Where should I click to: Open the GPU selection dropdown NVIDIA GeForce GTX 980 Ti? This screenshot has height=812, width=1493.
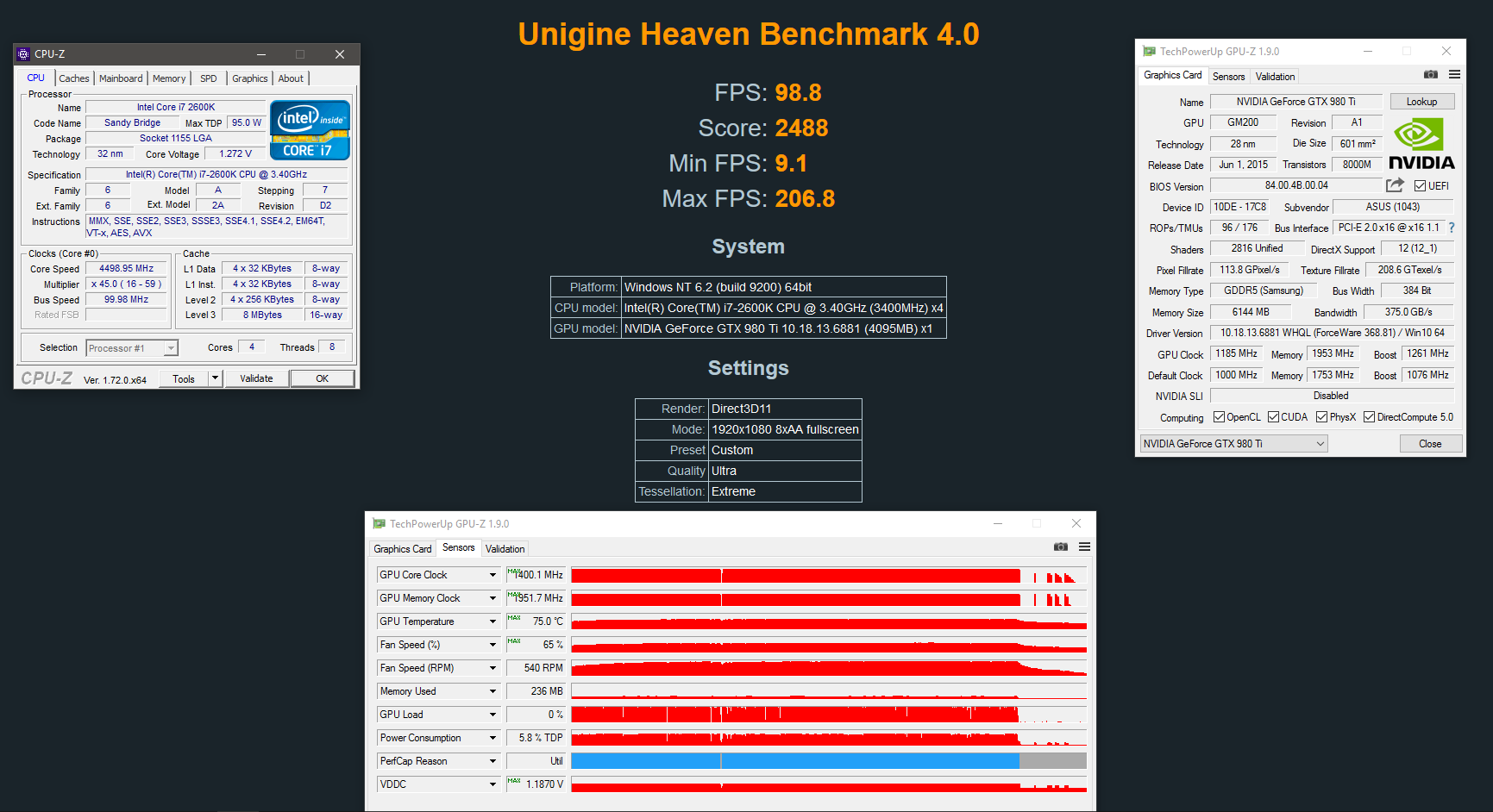(1233, 444)
